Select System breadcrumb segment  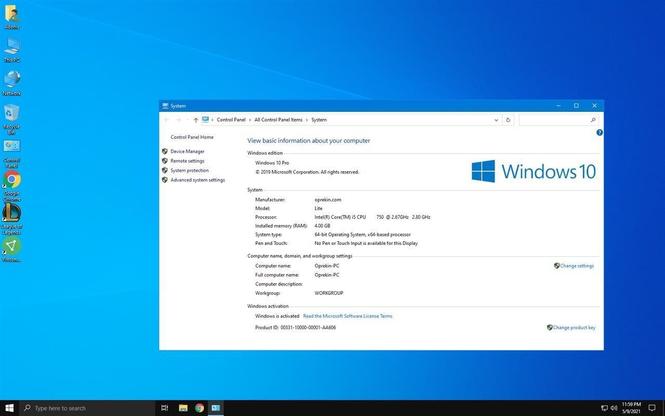[319, 120]
